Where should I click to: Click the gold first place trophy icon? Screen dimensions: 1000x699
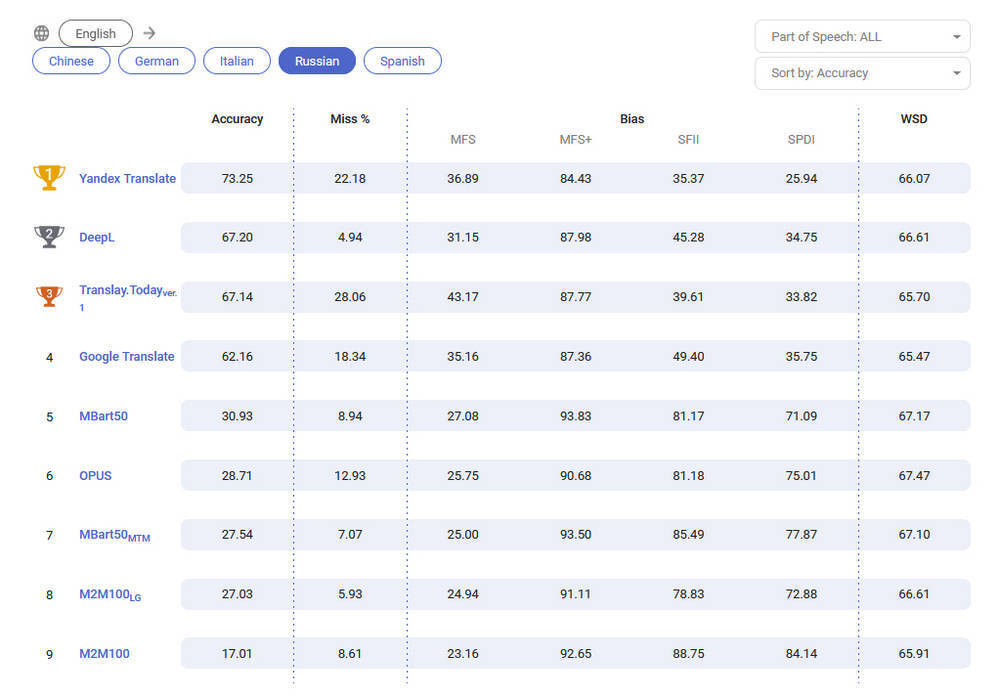[49, 178]
